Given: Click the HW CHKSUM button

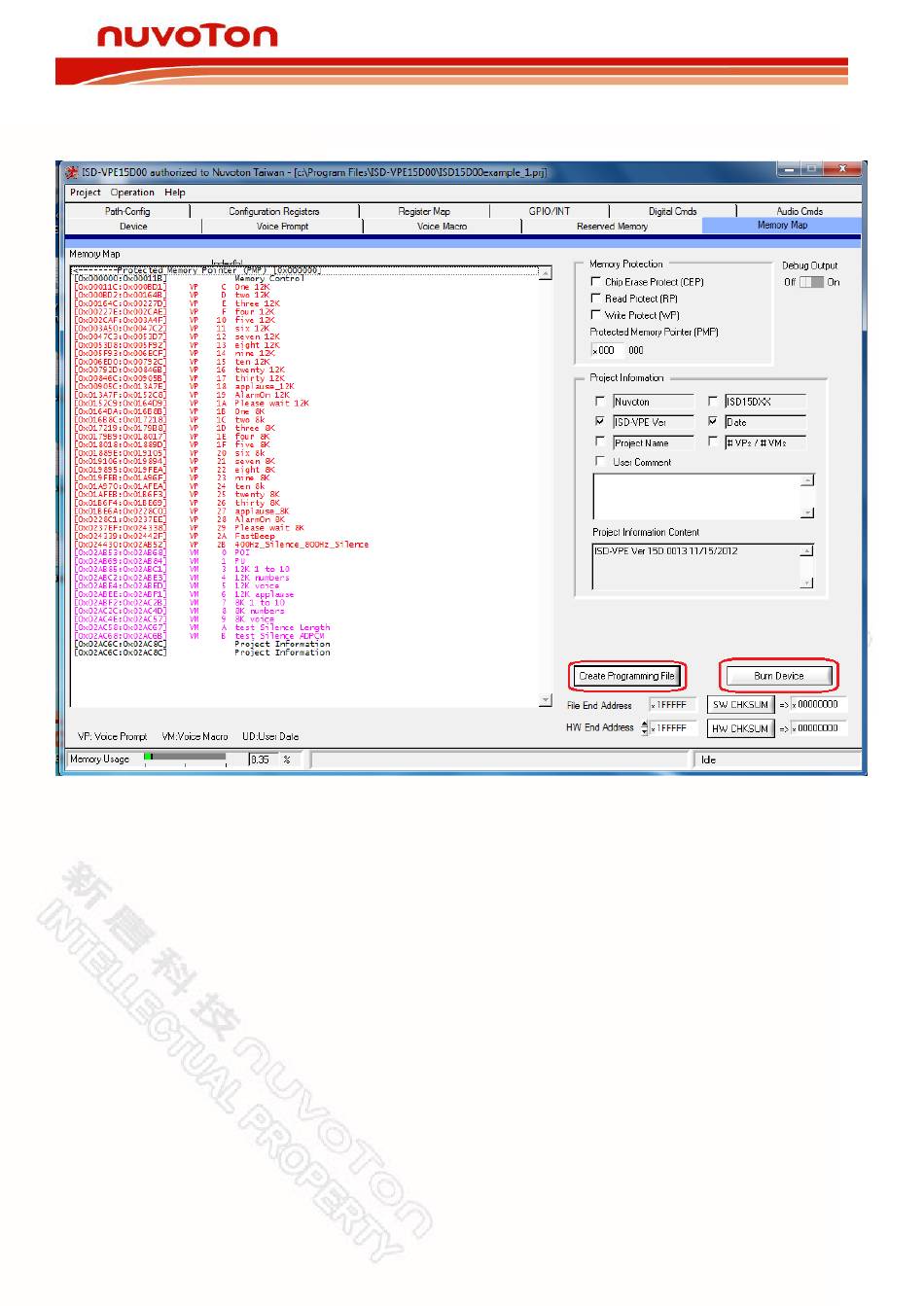Looking at the screenshot, I should (741, 728).
